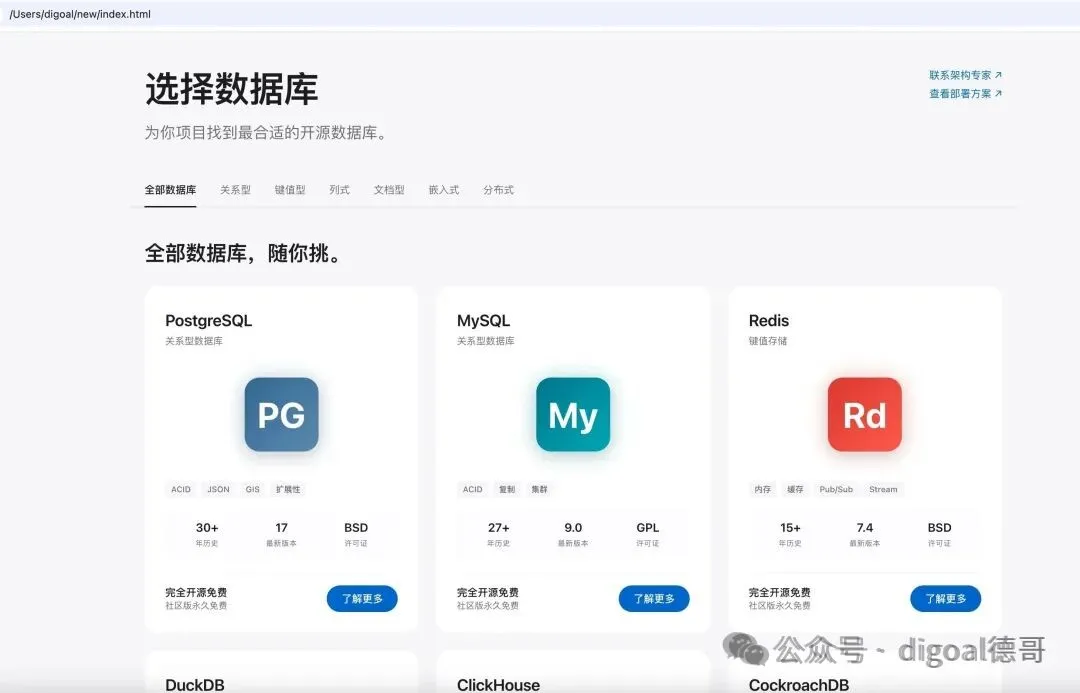Click the DuckDB card title

tap(195, 685)
